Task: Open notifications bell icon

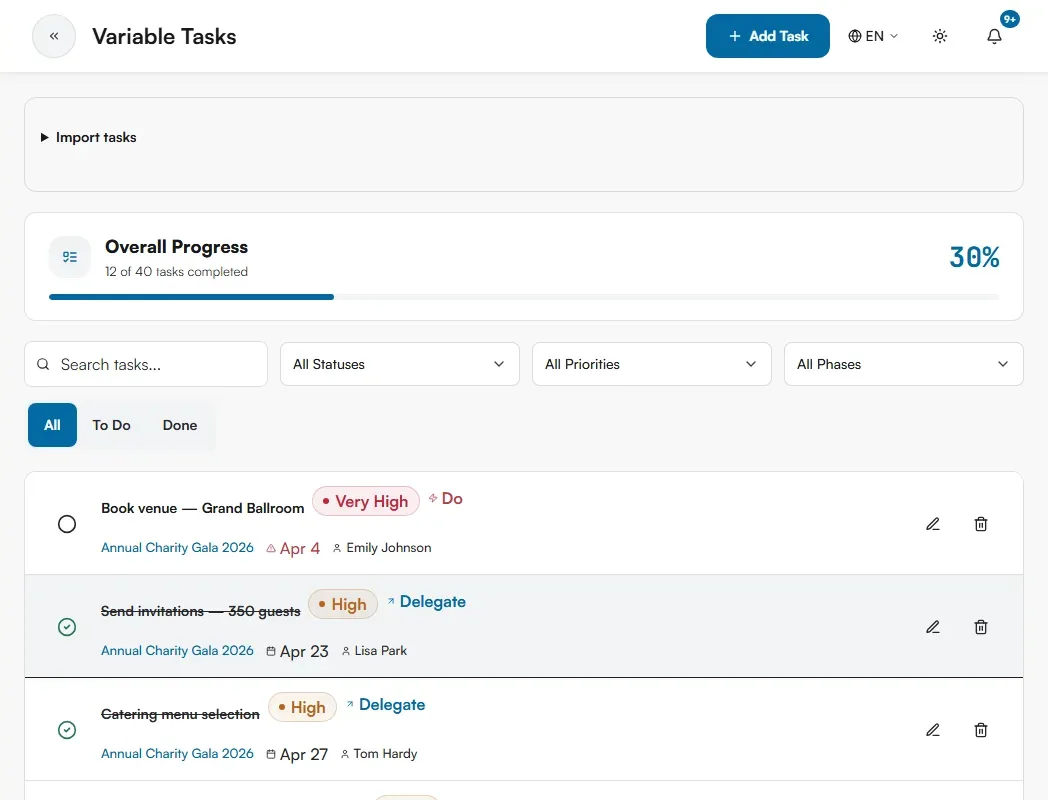Action: click(x=995, y=36)
